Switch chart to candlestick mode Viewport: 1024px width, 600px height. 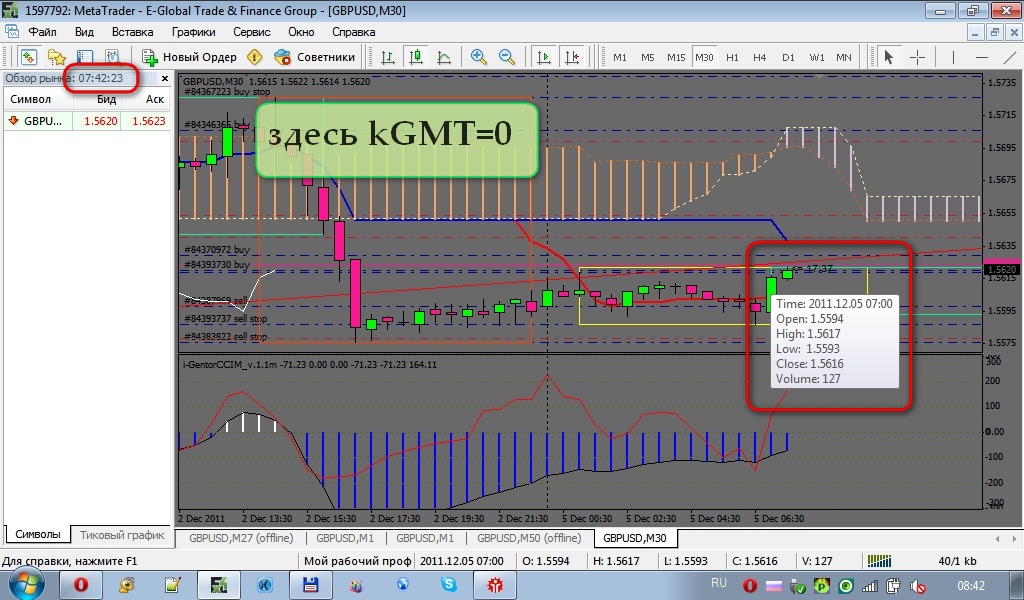[x=416, y=57]
